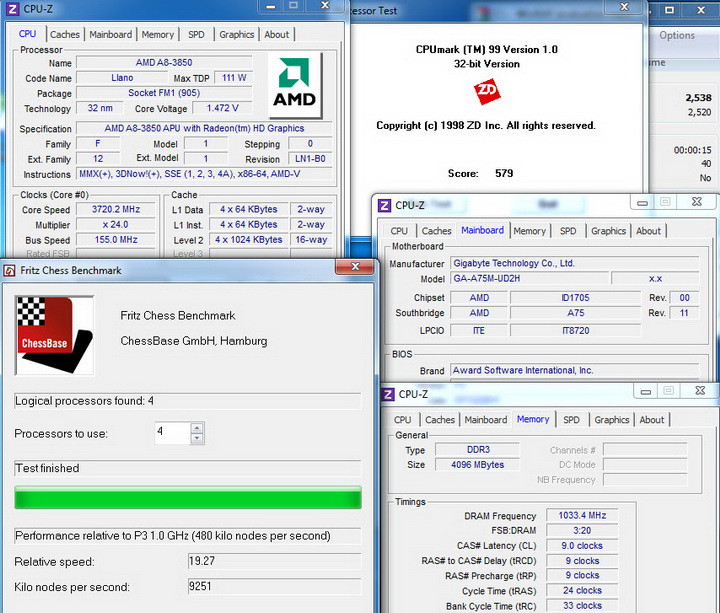Close the Fritz Chess Benchmark window

[355, 266]
